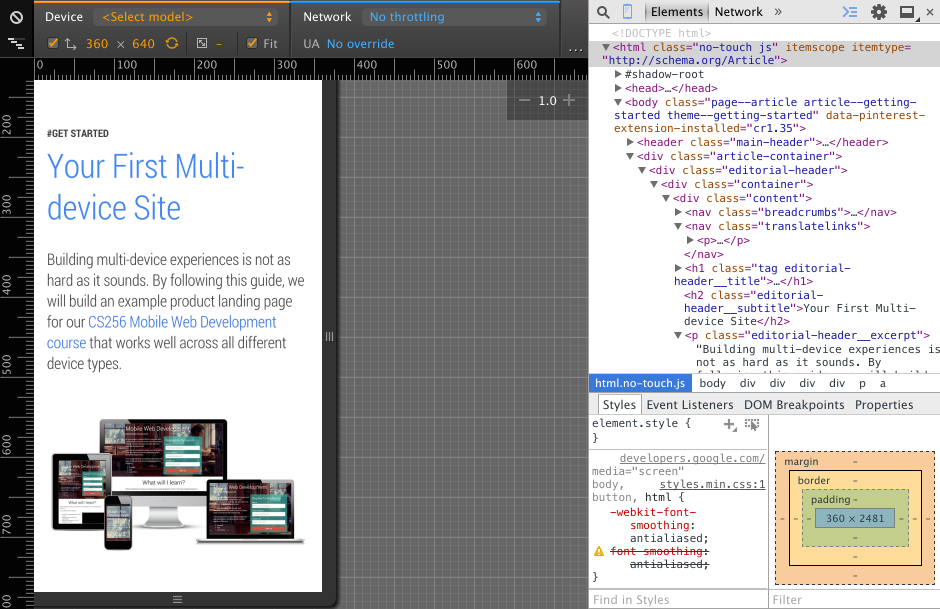Select the media queries bar icon
940x609 pixels.
pyautogui.click(x=15, y=44)
